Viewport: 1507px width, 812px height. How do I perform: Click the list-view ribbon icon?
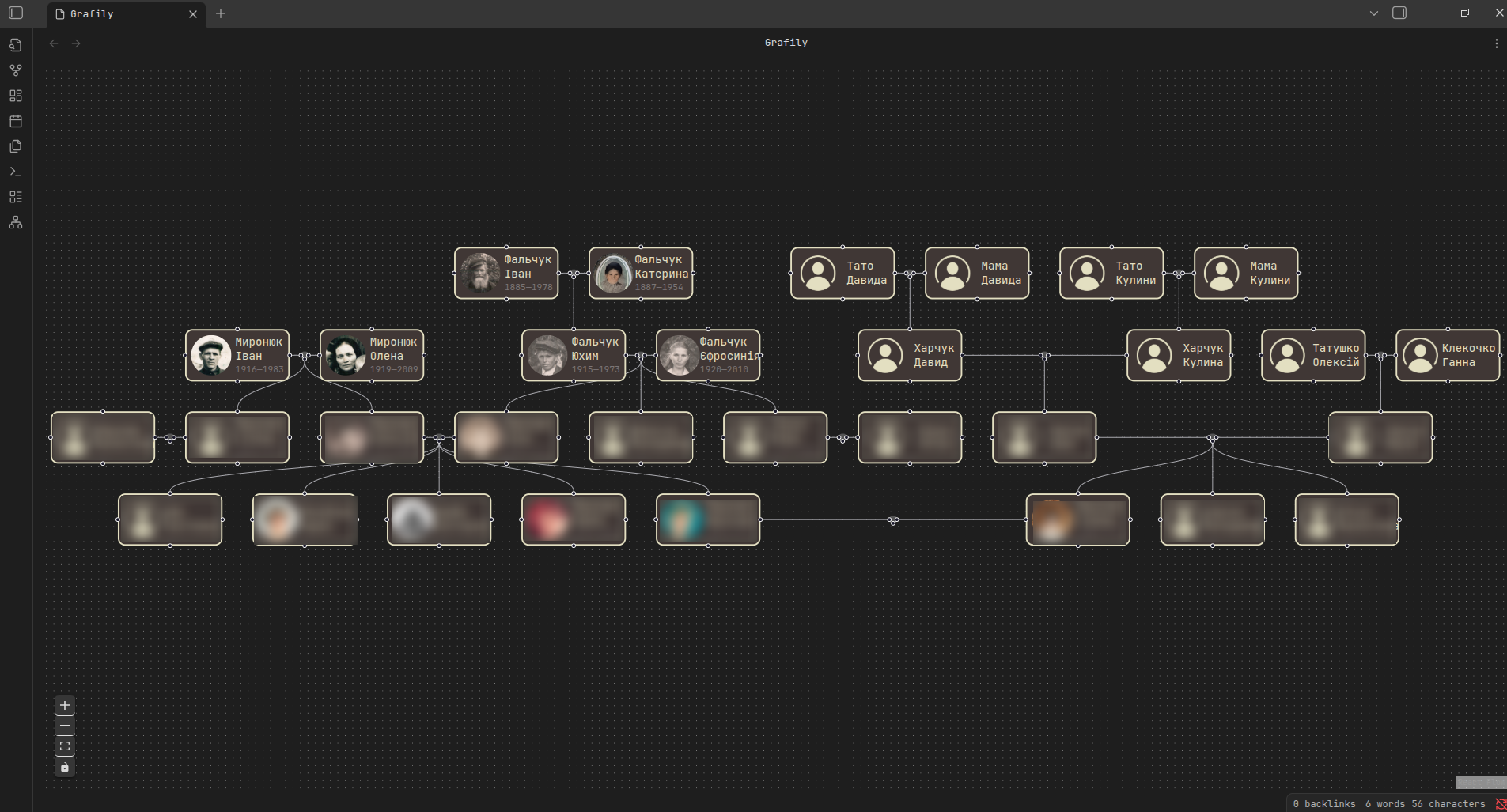coord(15,197)
